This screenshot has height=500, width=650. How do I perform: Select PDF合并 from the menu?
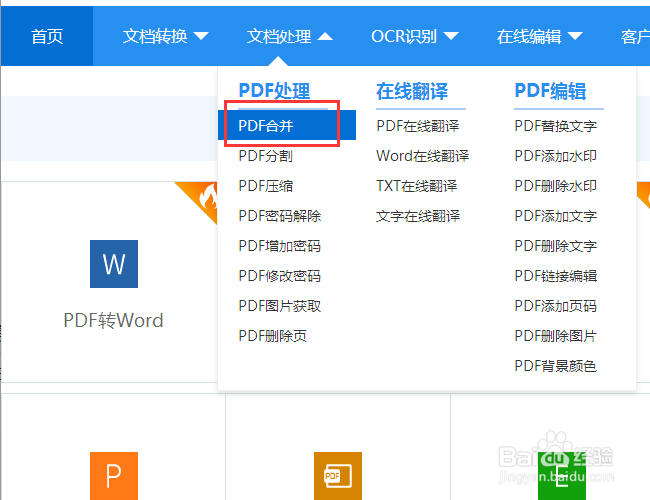point(287,125)
